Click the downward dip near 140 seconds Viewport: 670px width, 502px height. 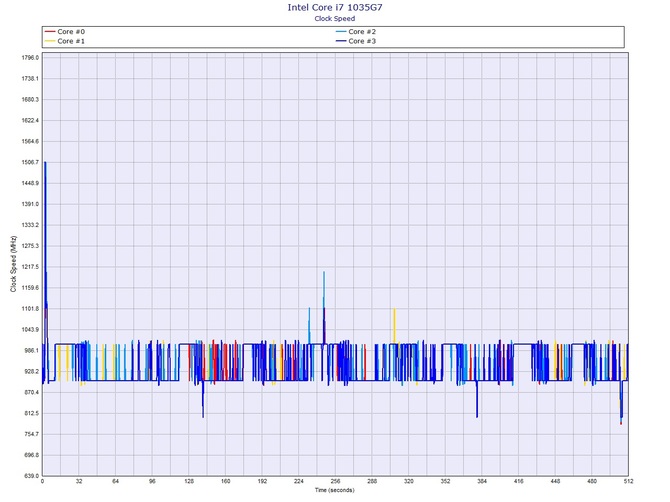click(203, 399)
